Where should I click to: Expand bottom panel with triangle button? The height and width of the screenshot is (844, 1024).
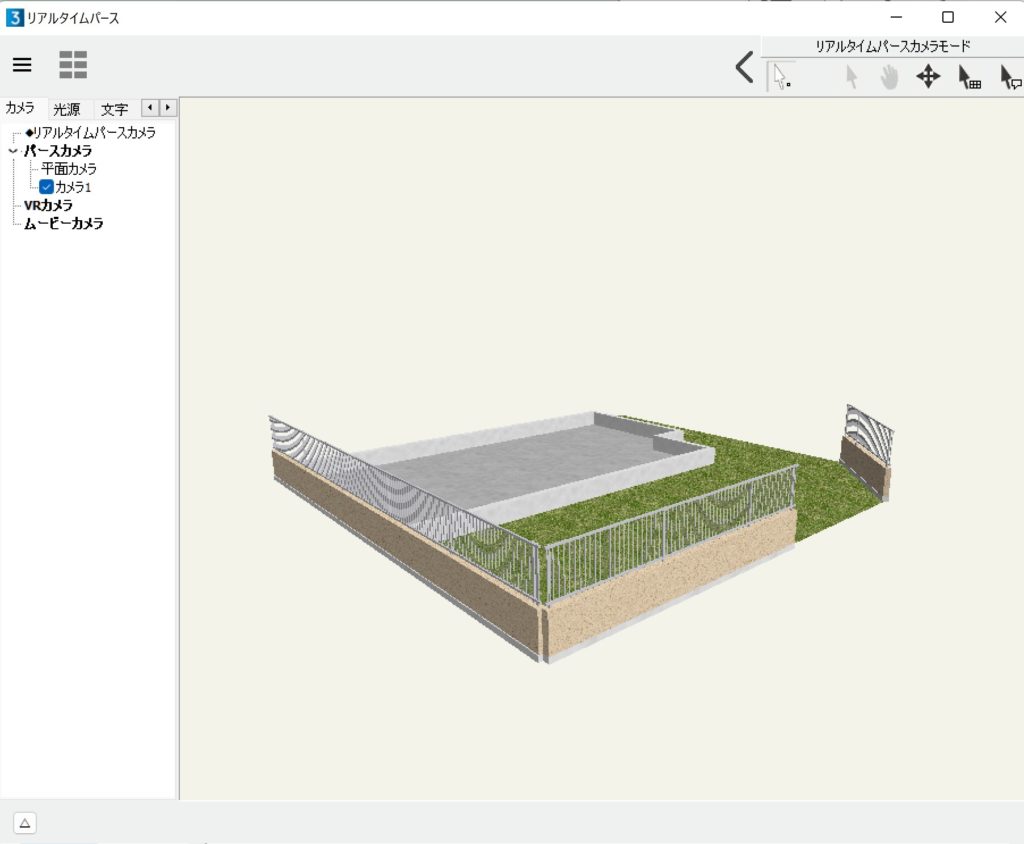pyautogui.click(x=25, y=823)
